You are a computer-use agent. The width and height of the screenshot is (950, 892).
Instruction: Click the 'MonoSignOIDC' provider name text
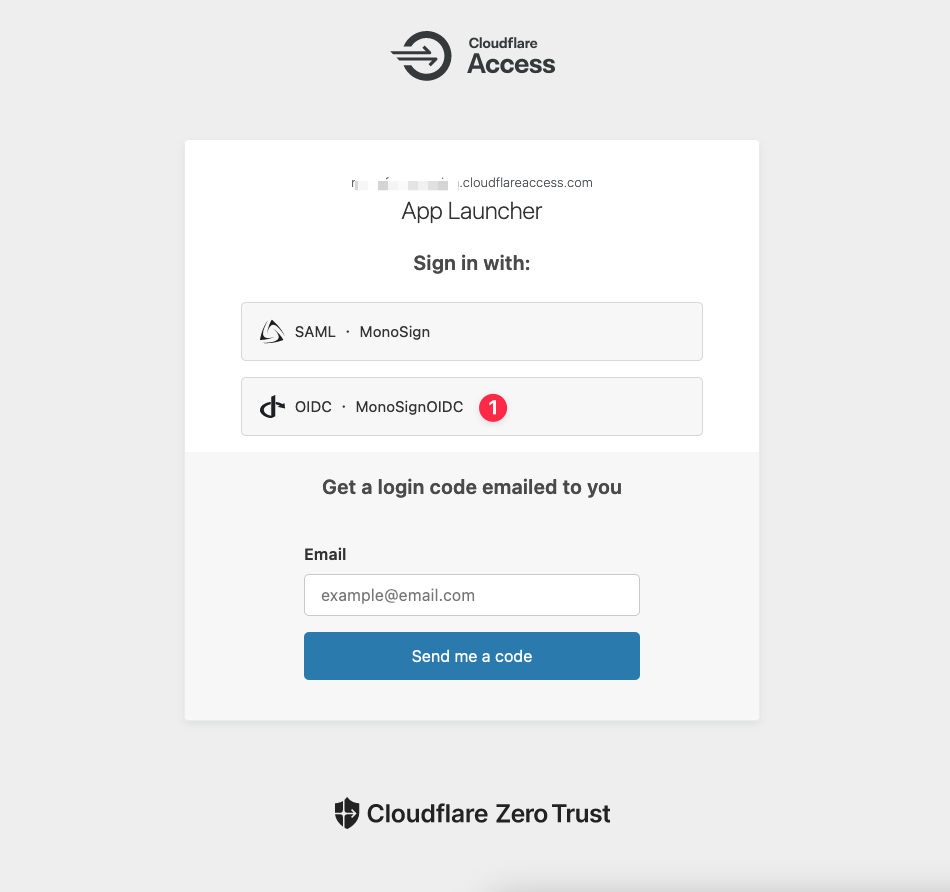coord(409,407)
